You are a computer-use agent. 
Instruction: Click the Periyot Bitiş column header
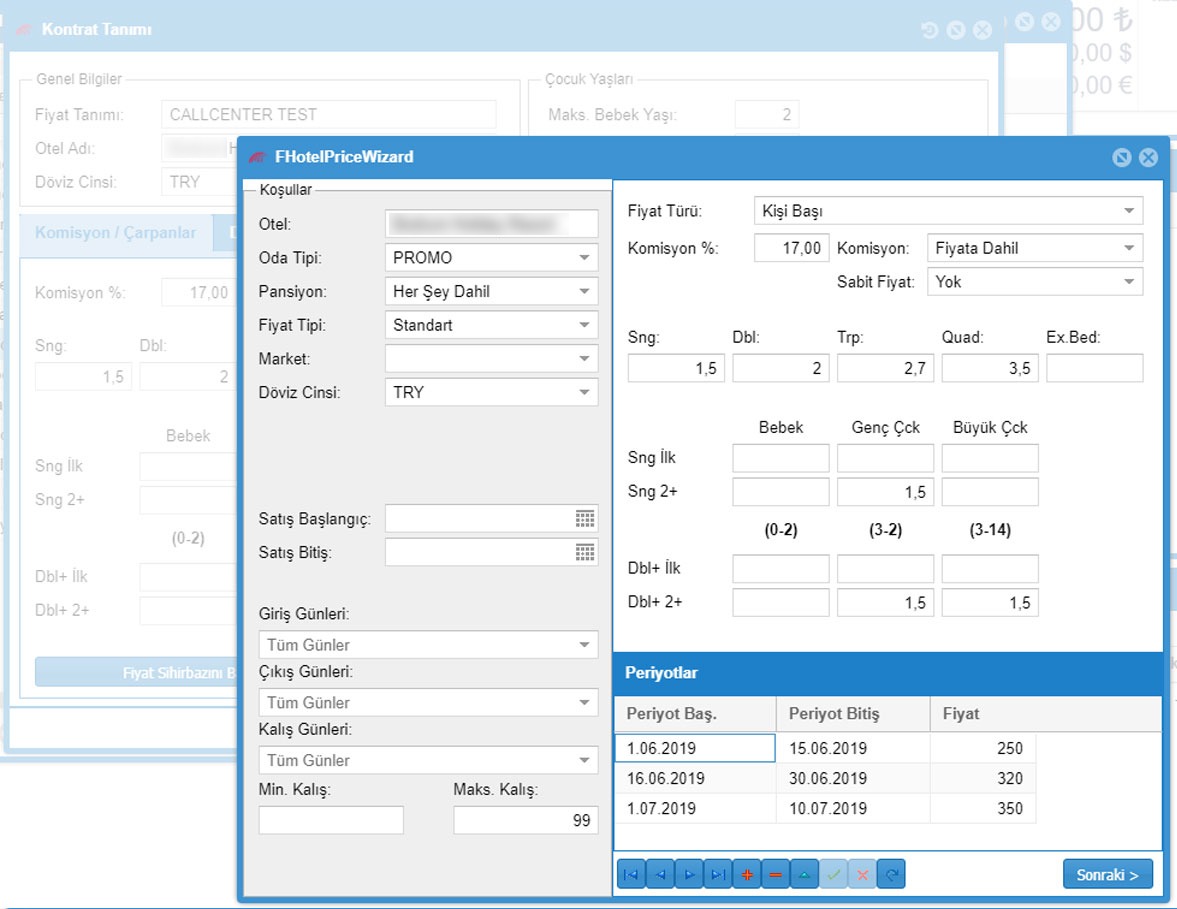tap(853, 714)
